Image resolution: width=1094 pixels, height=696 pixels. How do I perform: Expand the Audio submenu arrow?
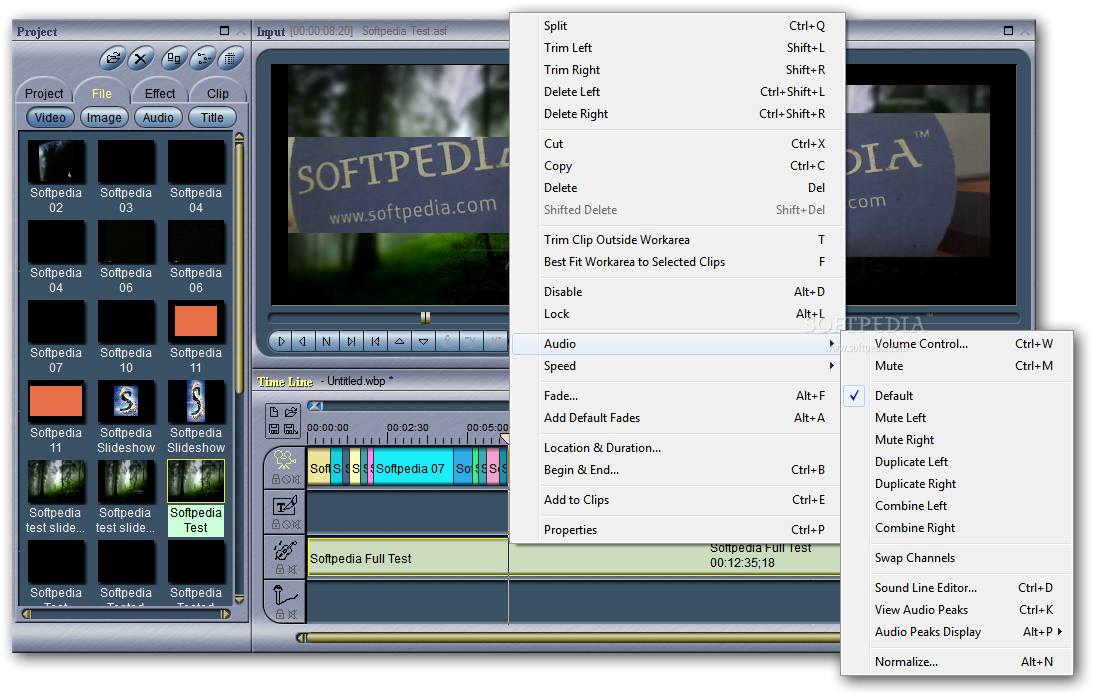click(x=831, y=344)
